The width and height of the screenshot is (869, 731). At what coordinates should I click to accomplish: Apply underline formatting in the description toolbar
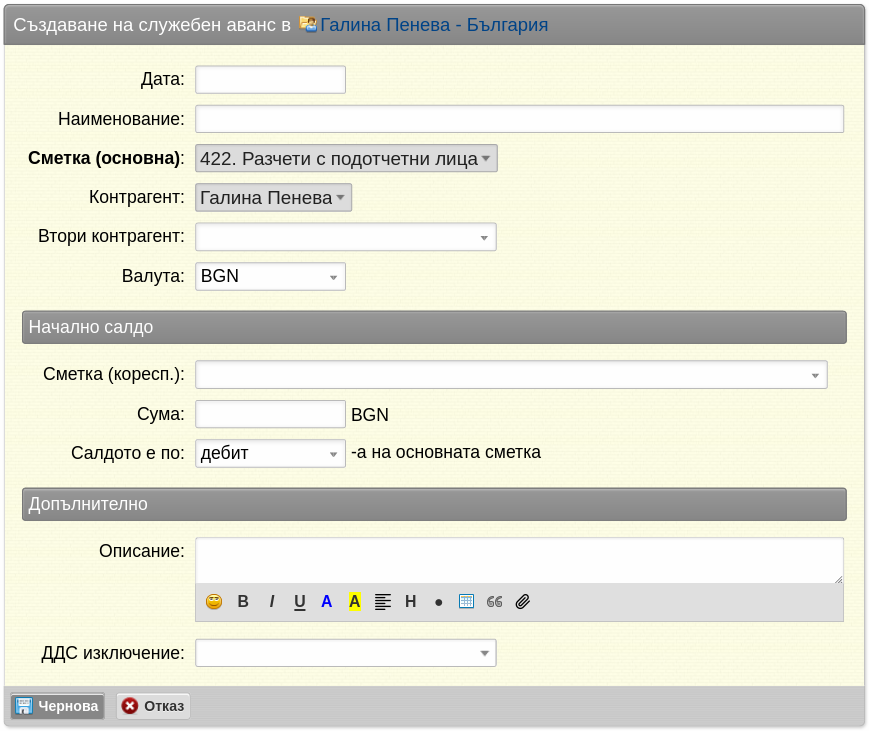(299, 601)
